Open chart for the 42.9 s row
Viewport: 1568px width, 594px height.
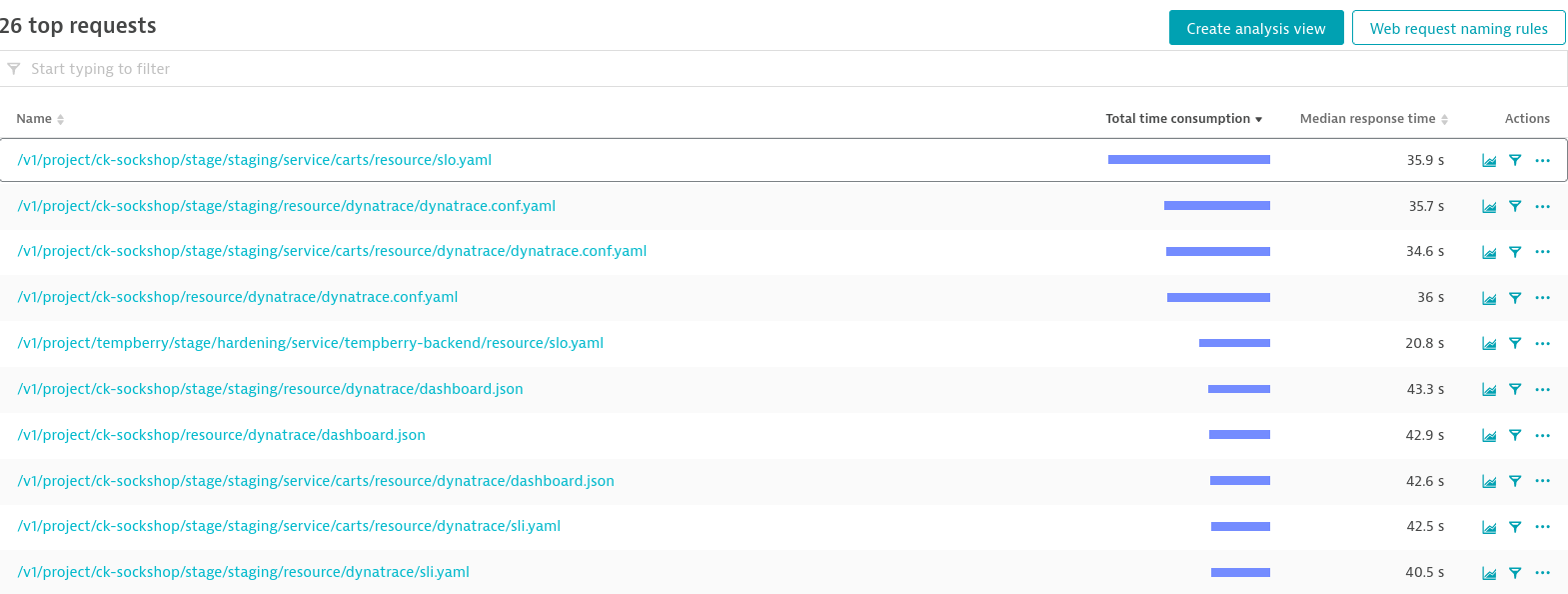pos(1489,436)
